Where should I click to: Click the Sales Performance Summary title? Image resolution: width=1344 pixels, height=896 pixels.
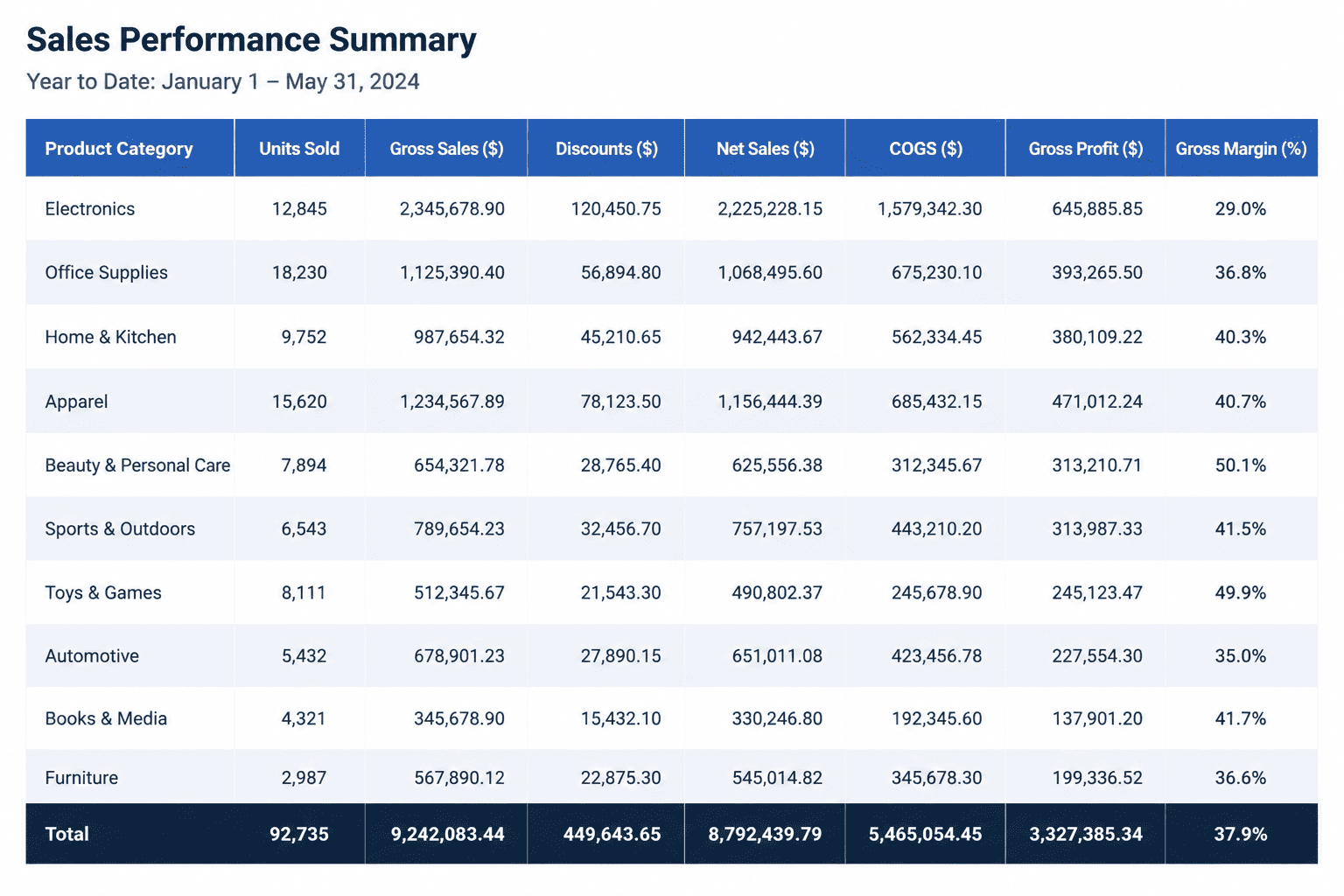pyautogui.click(x=251, y=40)
